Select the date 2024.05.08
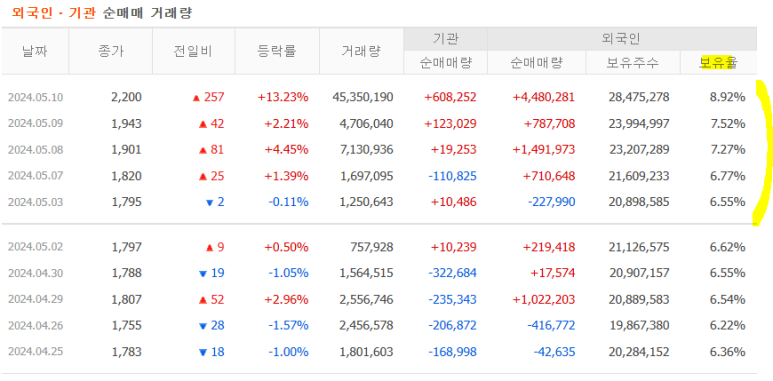The width and height of the screenshot is (773, 381). click(x=35, y=150)
